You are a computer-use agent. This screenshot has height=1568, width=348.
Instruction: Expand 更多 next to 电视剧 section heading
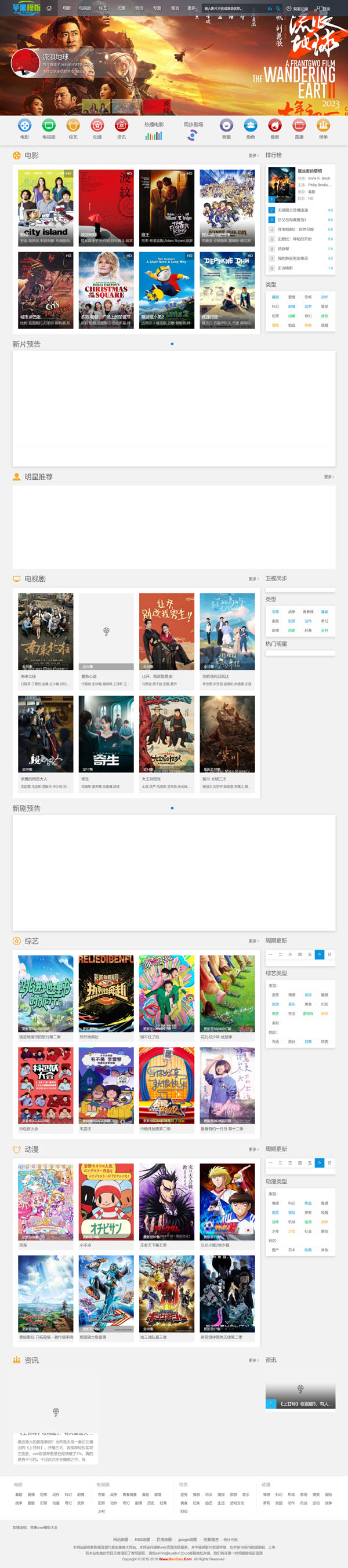point(253,579)
